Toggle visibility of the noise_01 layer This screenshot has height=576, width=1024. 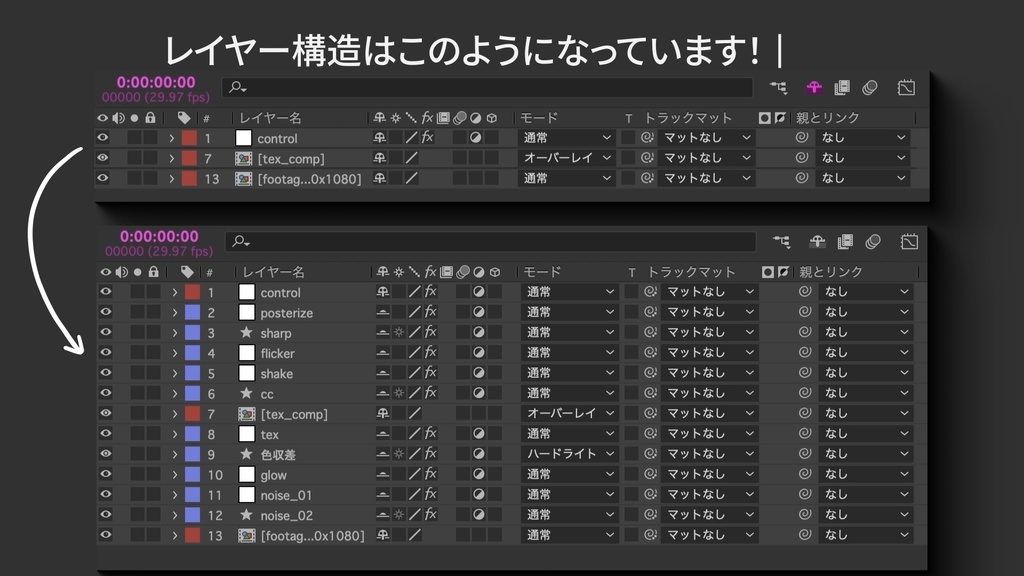click(103, 493)
